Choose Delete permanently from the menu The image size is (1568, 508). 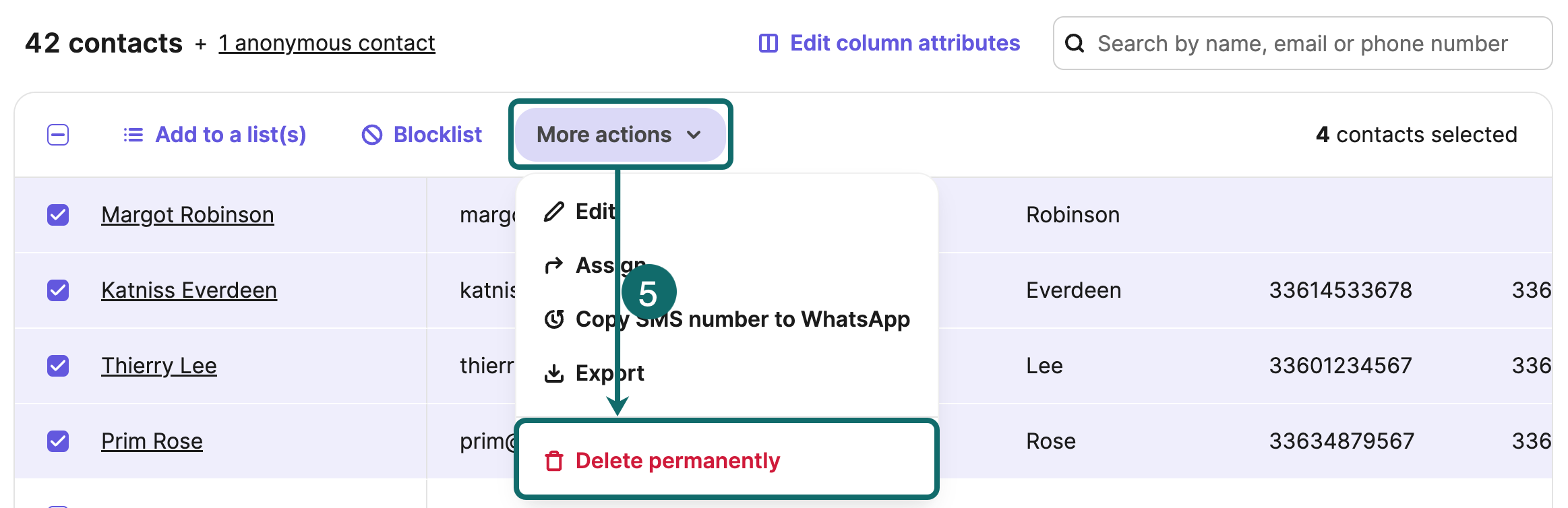(x=677, y=461)
